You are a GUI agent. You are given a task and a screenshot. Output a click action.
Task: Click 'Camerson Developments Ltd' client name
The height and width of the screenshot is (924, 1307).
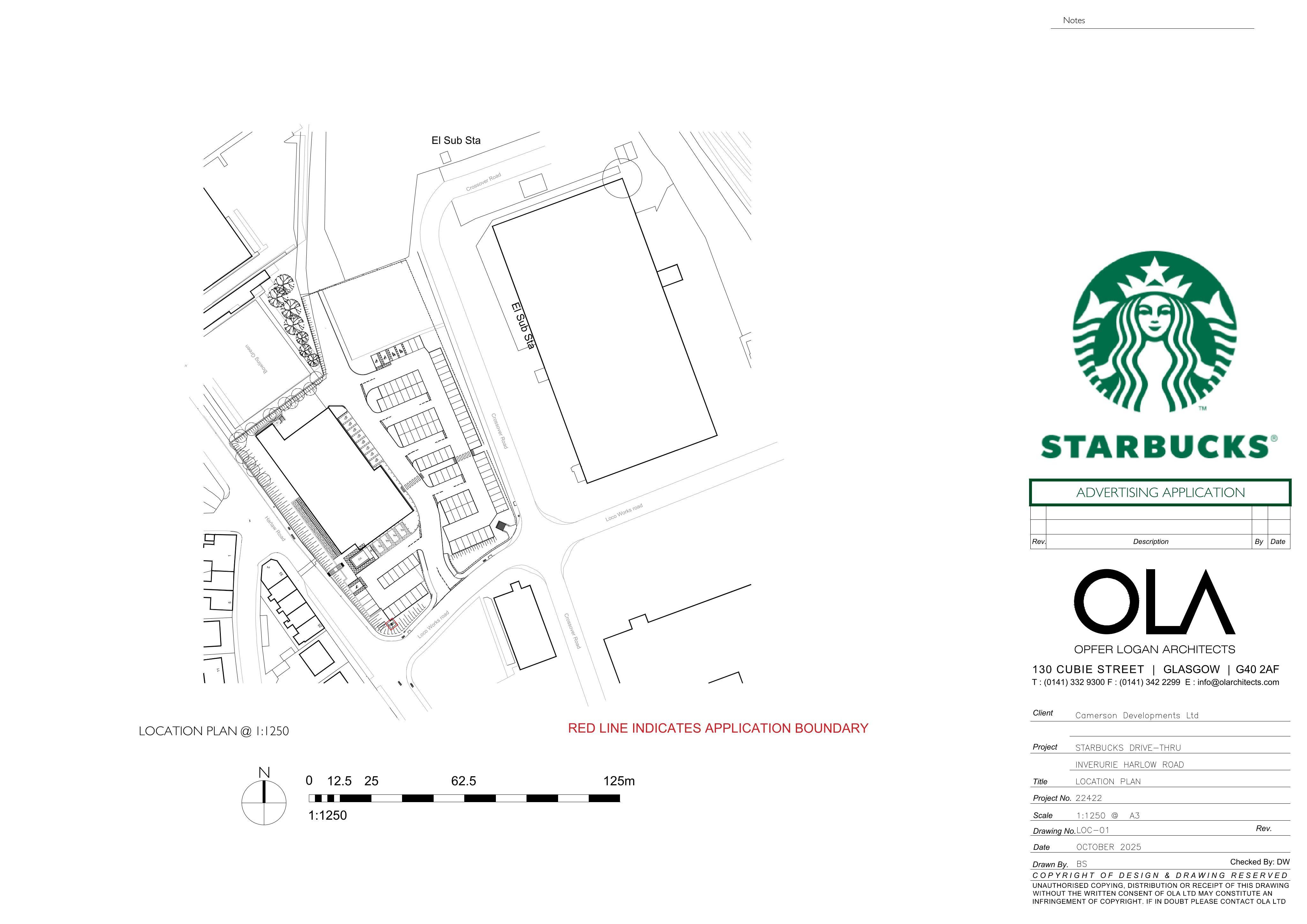coord(1137,716)
